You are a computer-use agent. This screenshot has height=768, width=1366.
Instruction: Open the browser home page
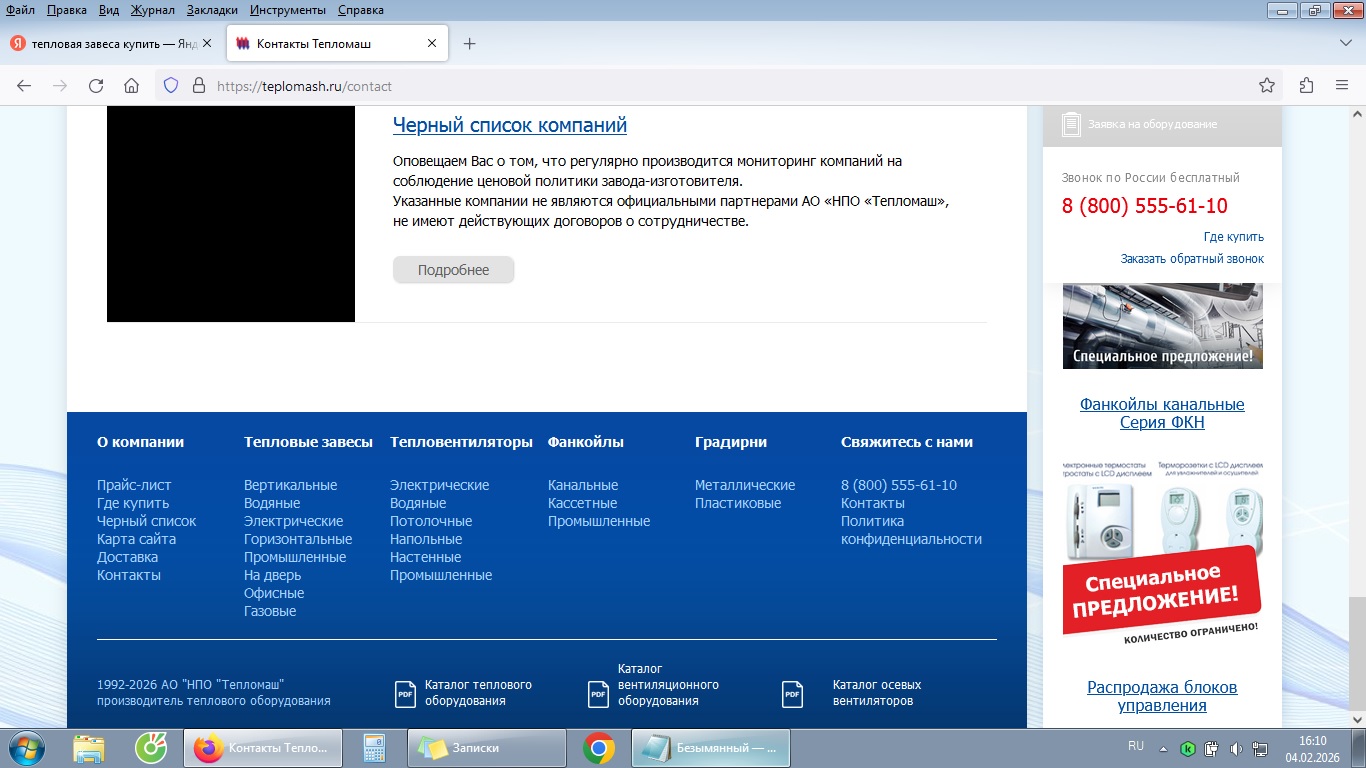131,86
